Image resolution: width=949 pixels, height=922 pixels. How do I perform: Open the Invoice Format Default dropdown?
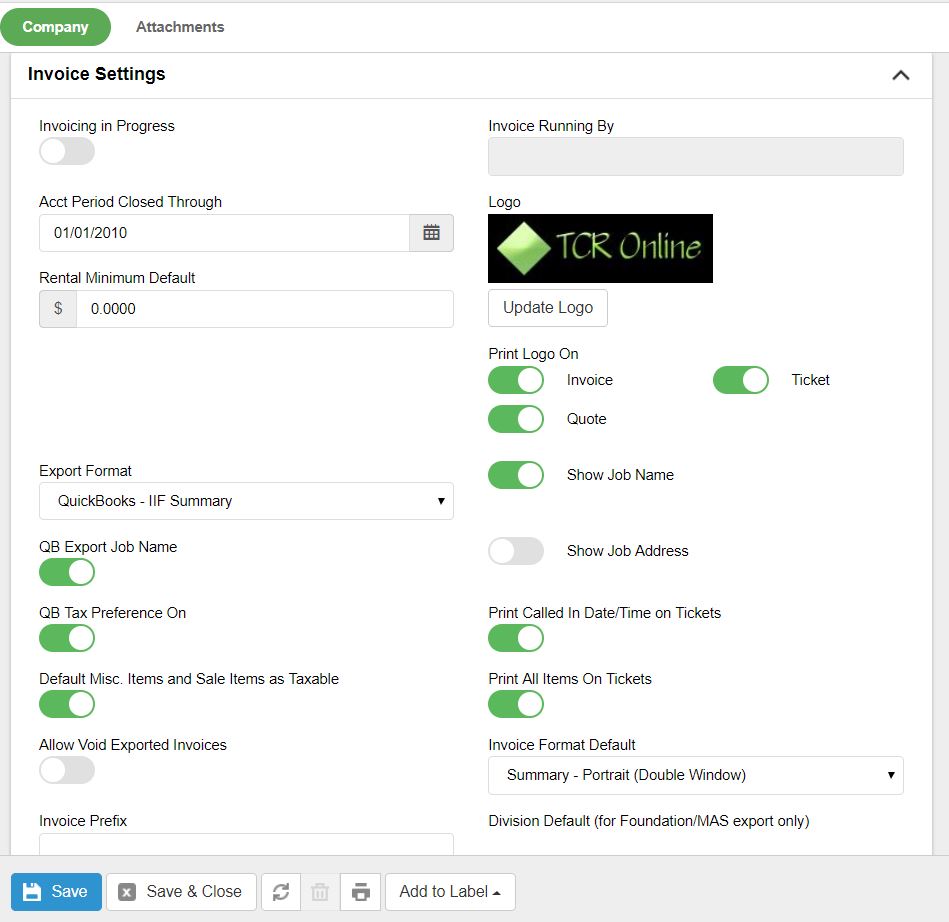[695, 775]
